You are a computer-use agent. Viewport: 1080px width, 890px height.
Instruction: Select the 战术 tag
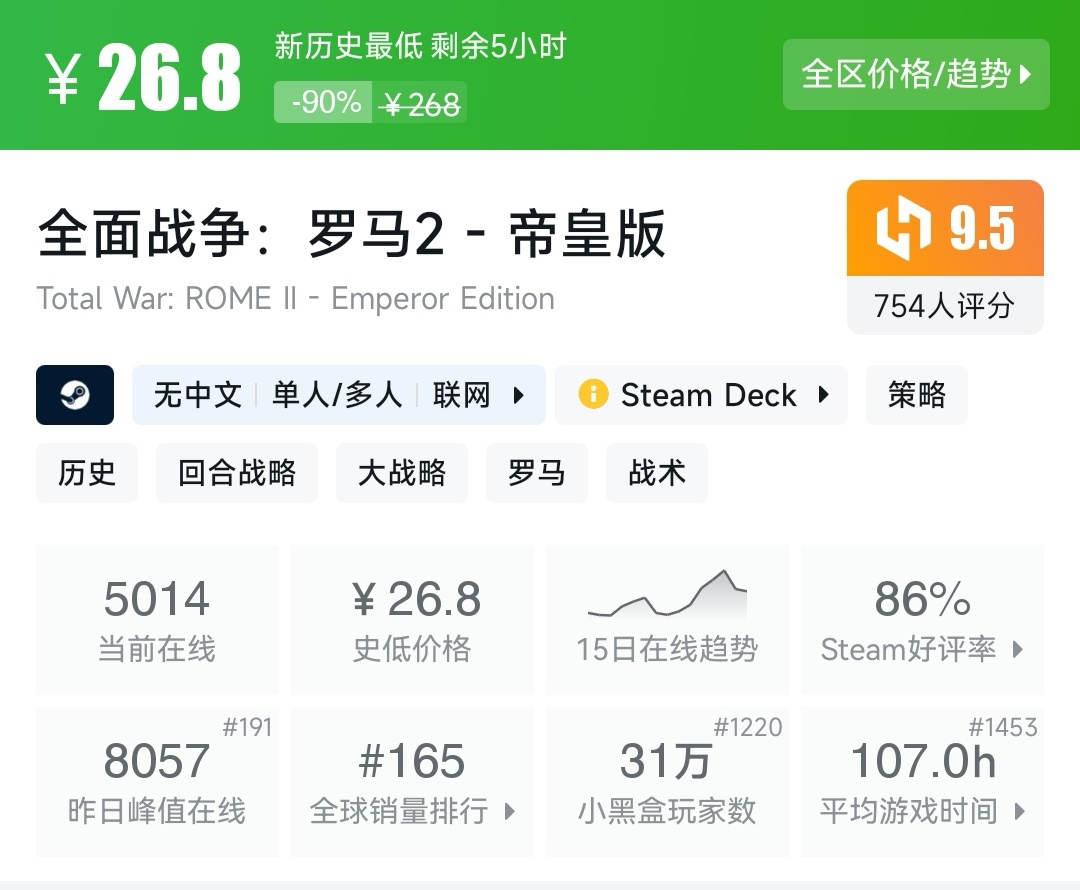pyautogui.click(x=656, y=473)
